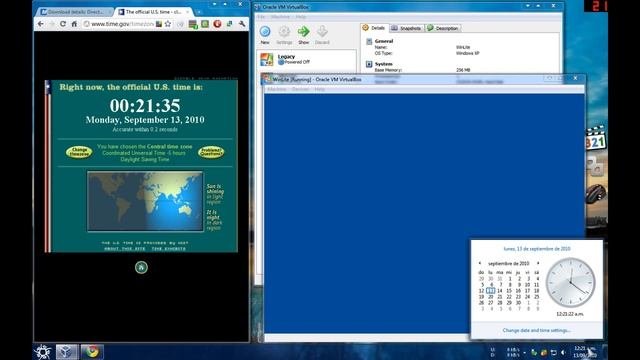
Task: Click the System section icon in Details
Action: point(369,64)
